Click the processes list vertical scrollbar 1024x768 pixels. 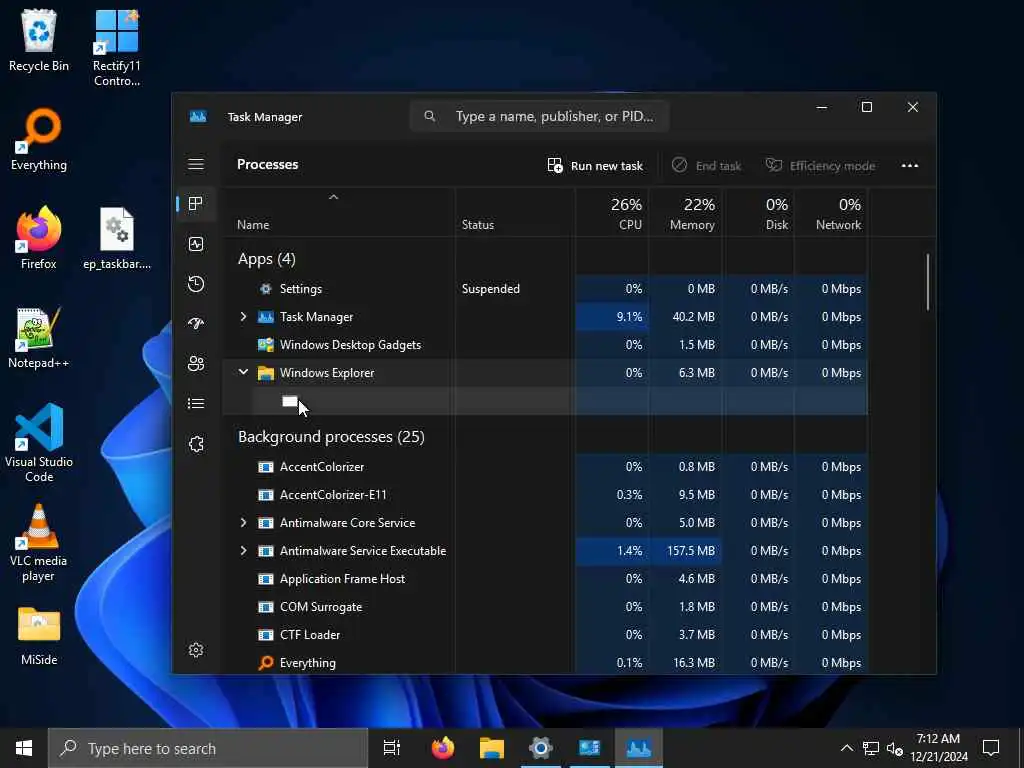click(927, 282)
